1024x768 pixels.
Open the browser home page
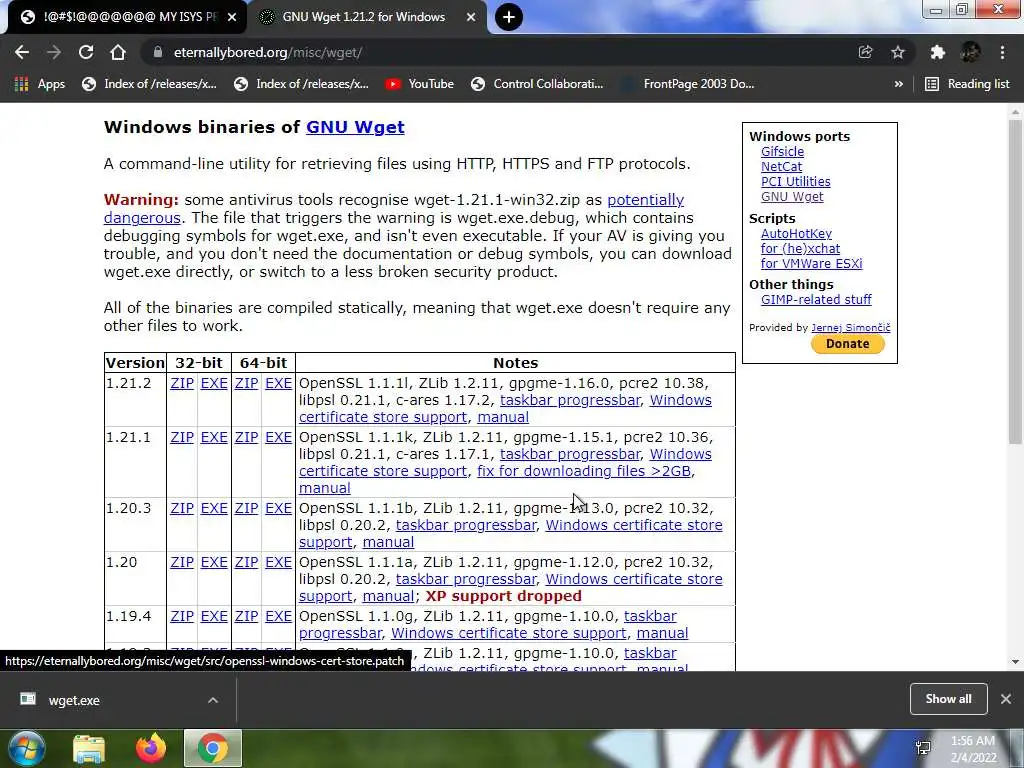point(118,52)
